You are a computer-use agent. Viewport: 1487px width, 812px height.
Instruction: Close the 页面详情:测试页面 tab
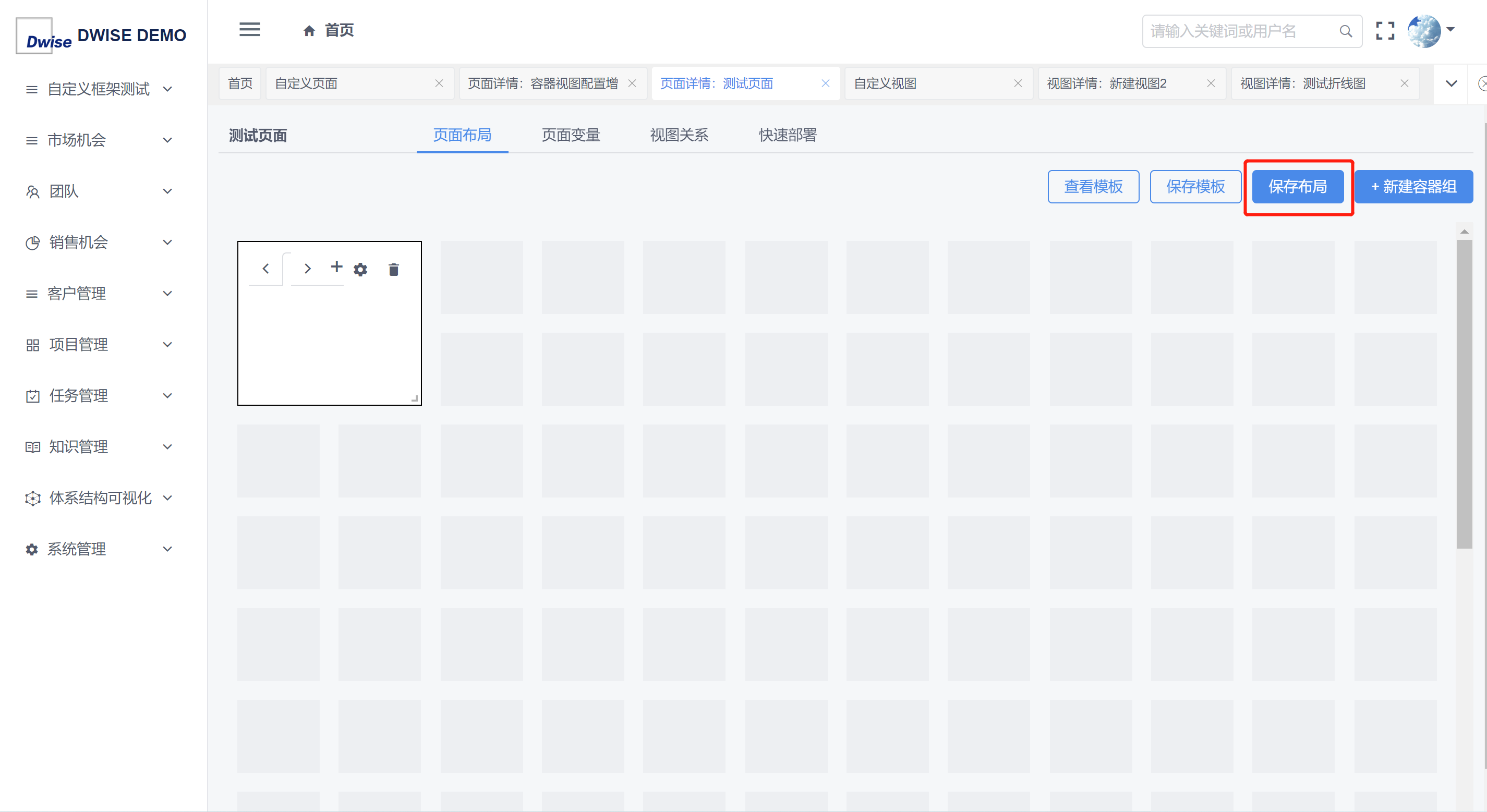click(x=826, y=83)
